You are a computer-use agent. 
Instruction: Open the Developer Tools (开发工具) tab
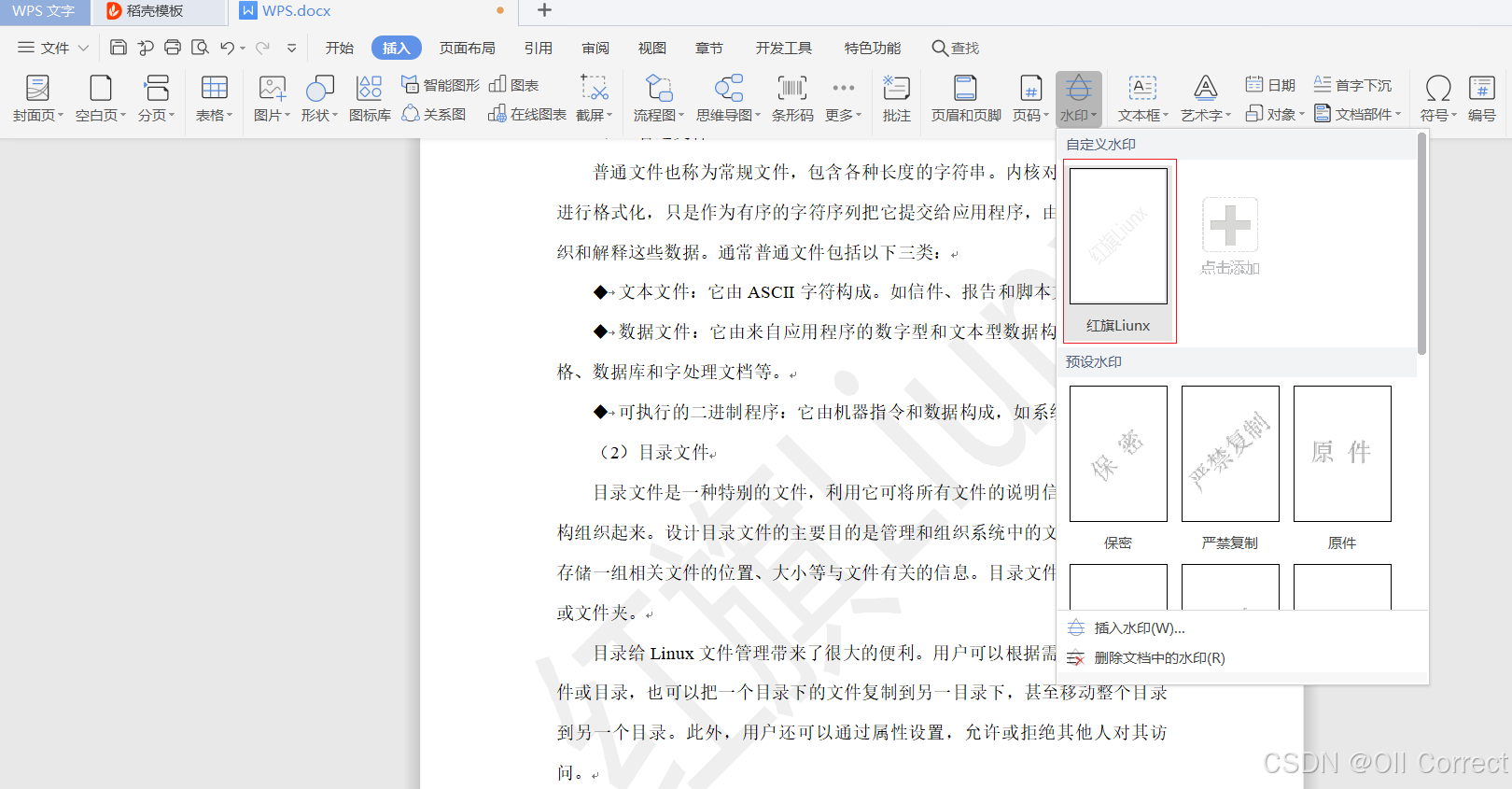point(784,48)
